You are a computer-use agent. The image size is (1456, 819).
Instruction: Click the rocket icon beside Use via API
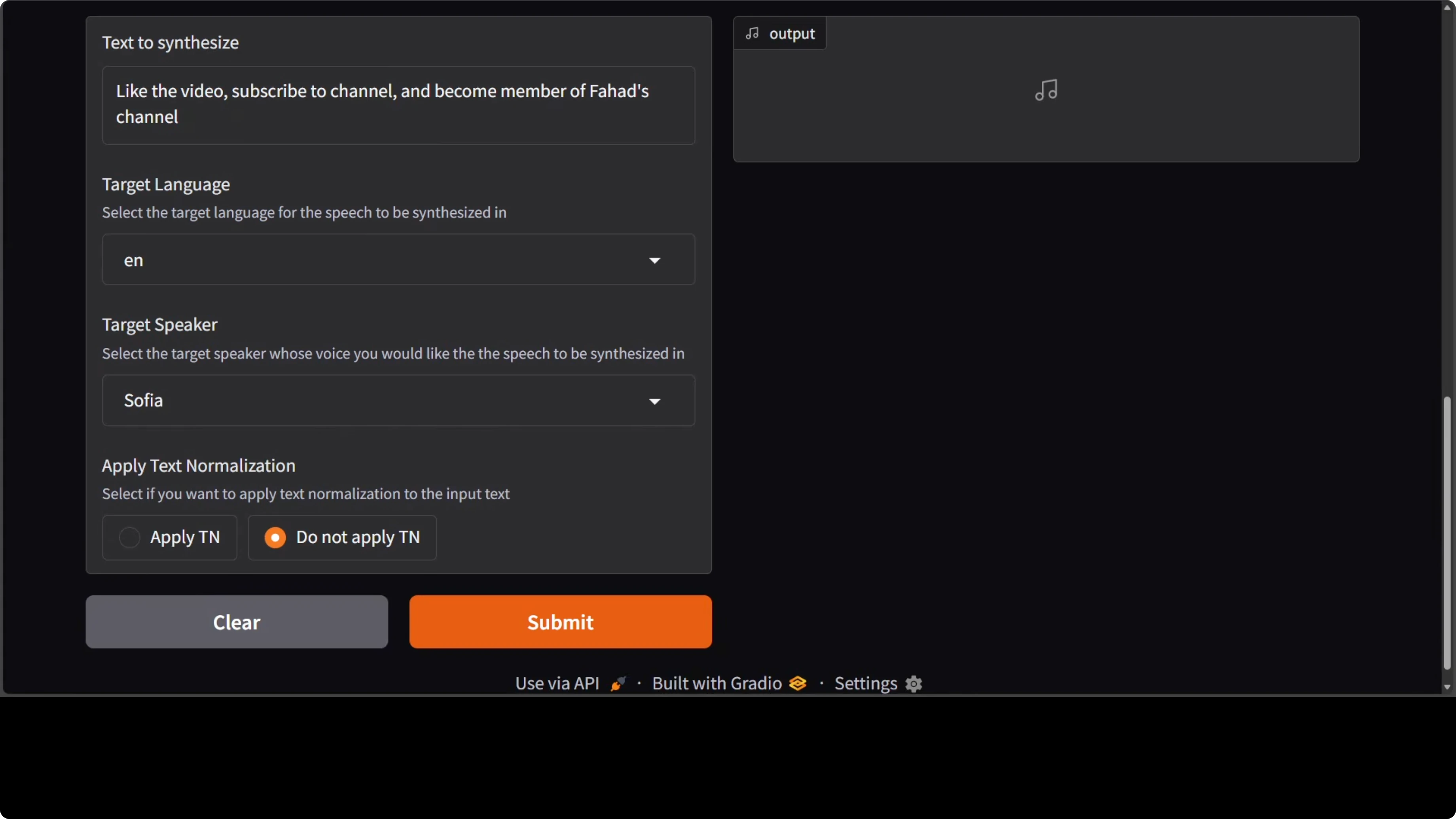tap(618, 684)
